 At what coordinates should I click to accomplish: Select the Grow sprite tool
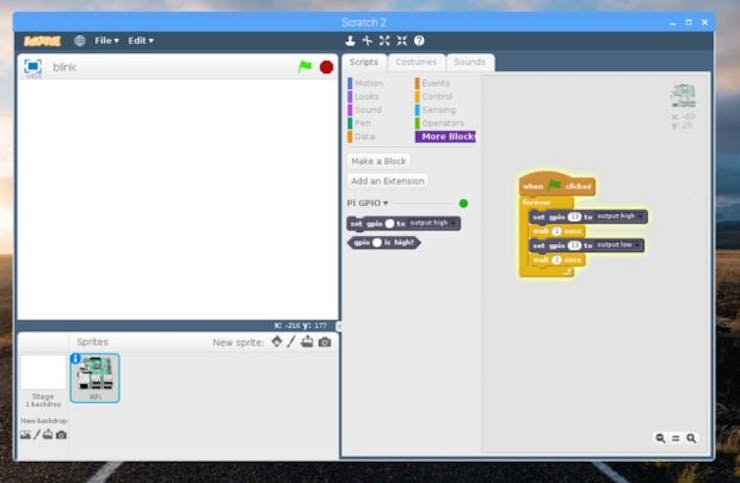[x=384, y=41]
